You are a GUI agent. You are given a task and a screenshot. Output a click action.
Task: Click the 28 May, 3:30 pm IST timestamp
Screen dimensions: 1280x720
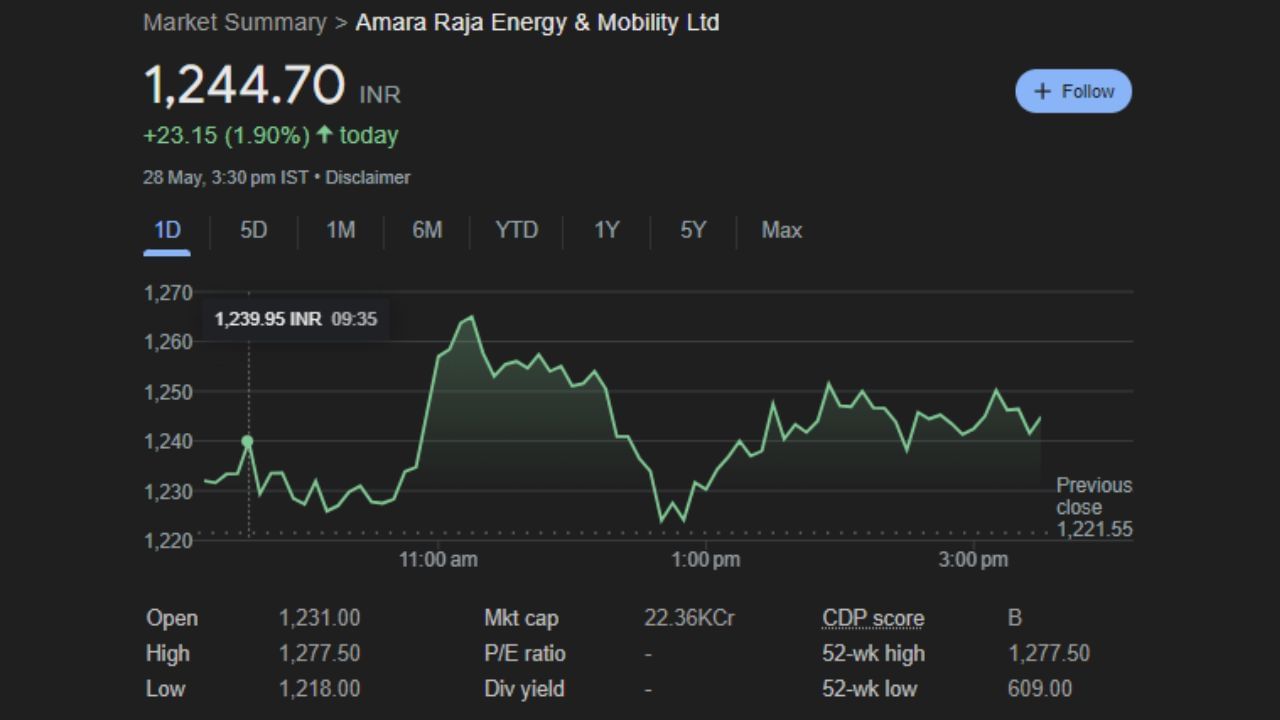226,177
